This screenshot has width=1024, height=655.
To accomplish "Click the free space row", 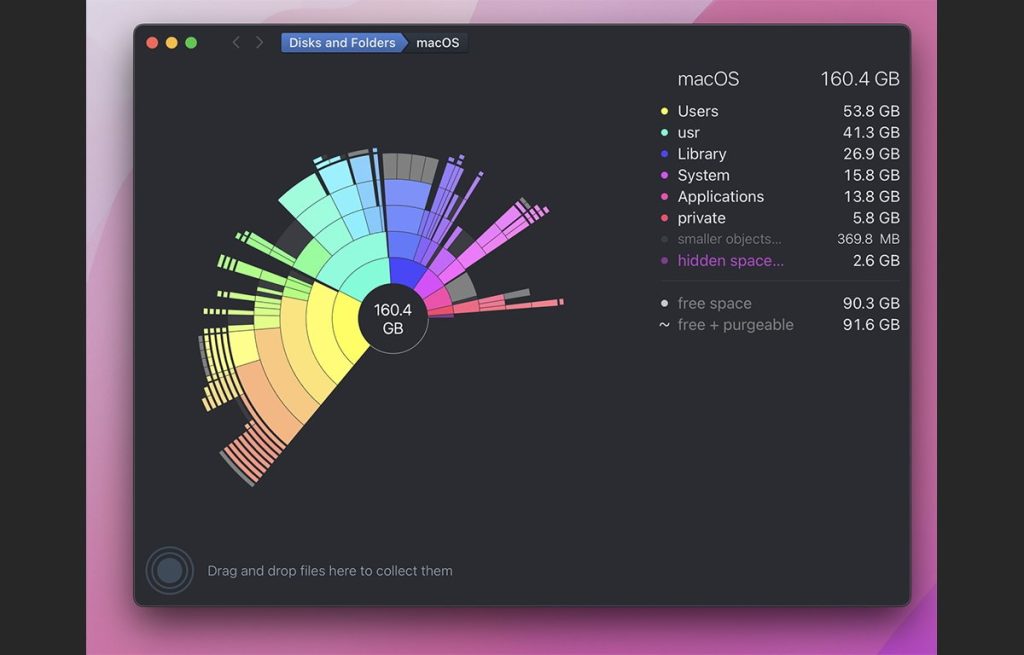I will tap(714, 303).
